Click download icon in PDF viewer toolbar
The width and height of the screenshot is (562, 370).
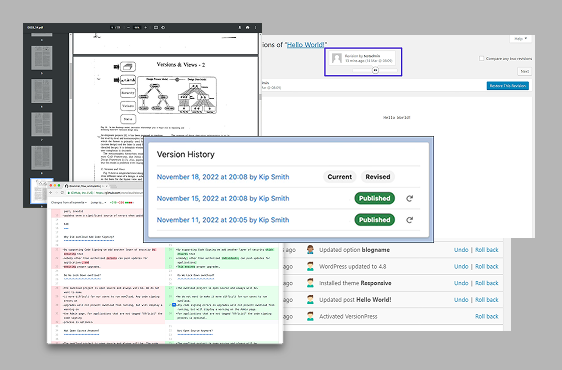pyautogui.click(x=240, y=28)
